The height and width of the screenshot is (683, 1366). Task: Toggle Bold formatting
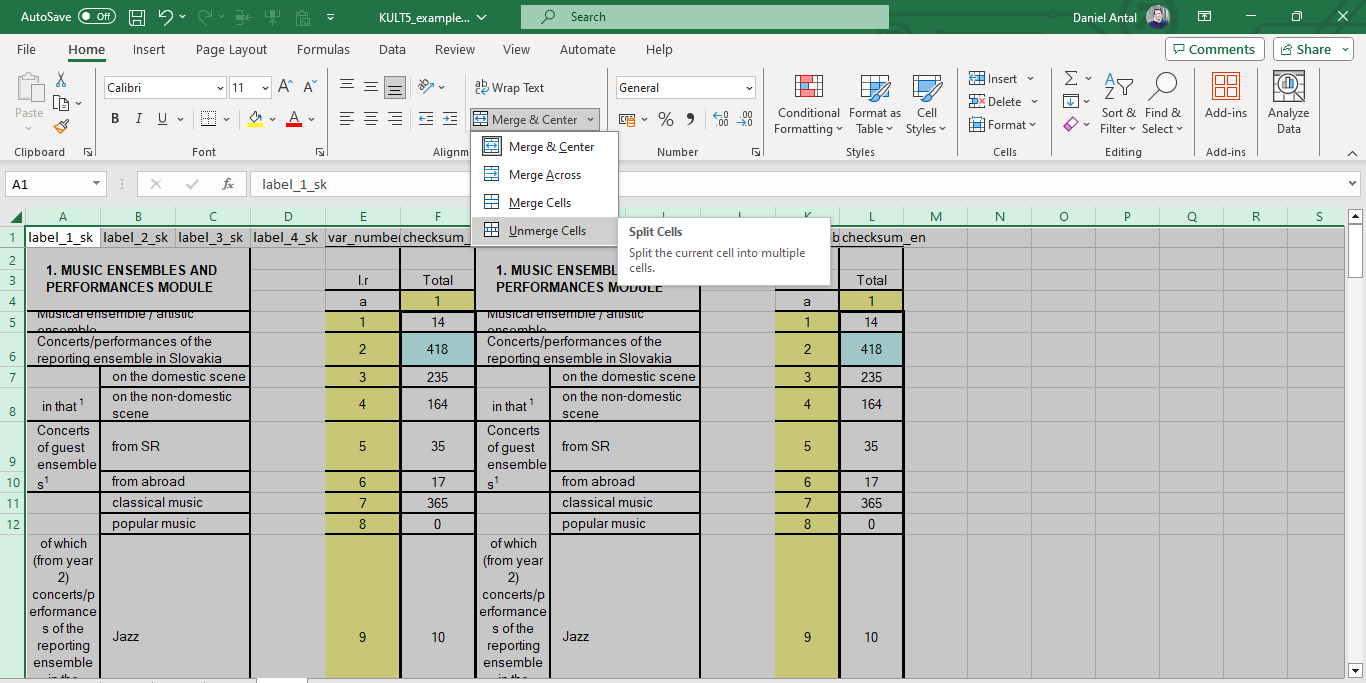[115, 119]
